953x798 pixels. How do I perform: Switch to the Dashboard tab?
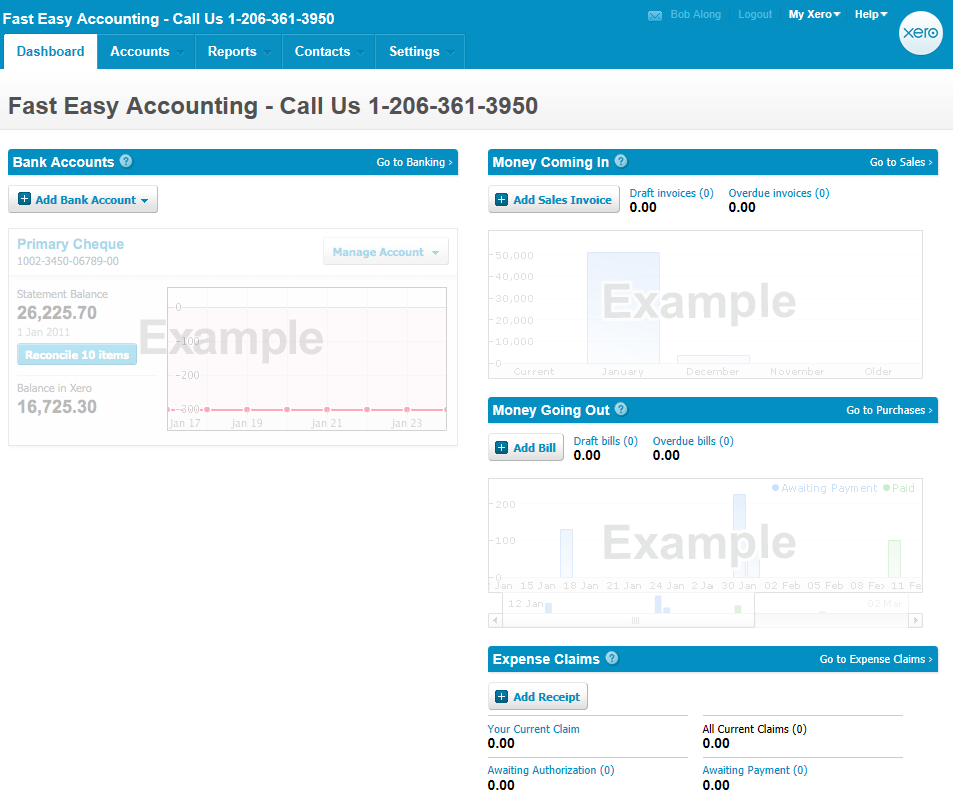pos(50,51)
